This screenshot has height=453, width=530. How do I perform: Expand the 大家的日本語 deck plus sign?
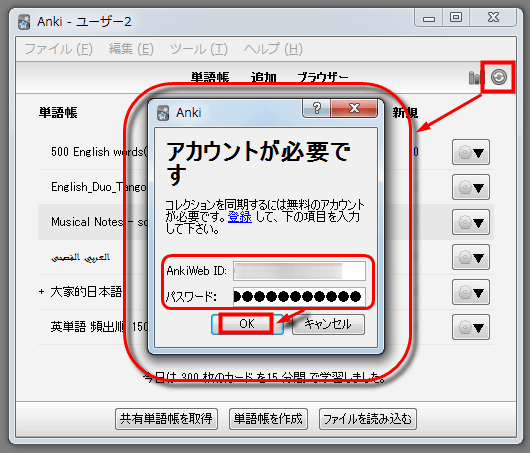tap(41, 292)
